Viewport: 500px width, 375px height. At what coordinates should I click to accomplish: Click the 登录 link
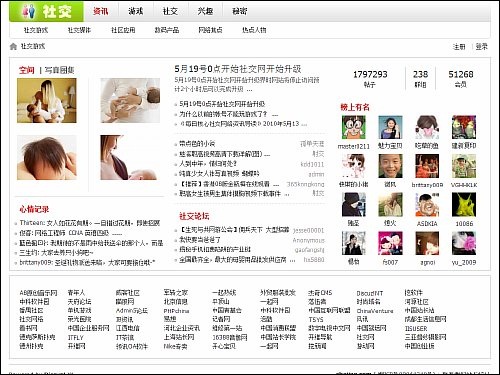[481, 47]
